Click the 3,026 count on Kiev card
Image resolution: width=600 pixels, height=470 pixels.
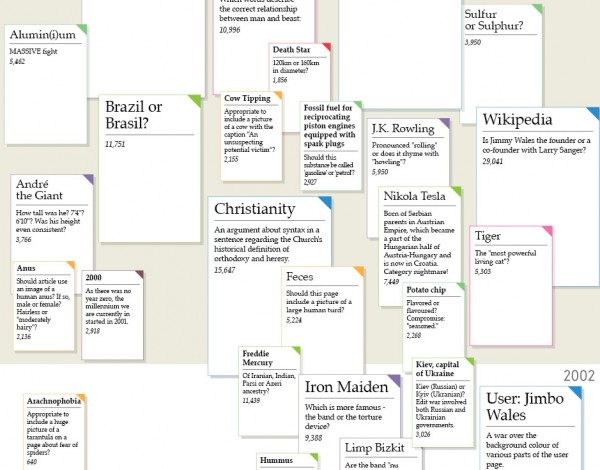coord(423,435)
